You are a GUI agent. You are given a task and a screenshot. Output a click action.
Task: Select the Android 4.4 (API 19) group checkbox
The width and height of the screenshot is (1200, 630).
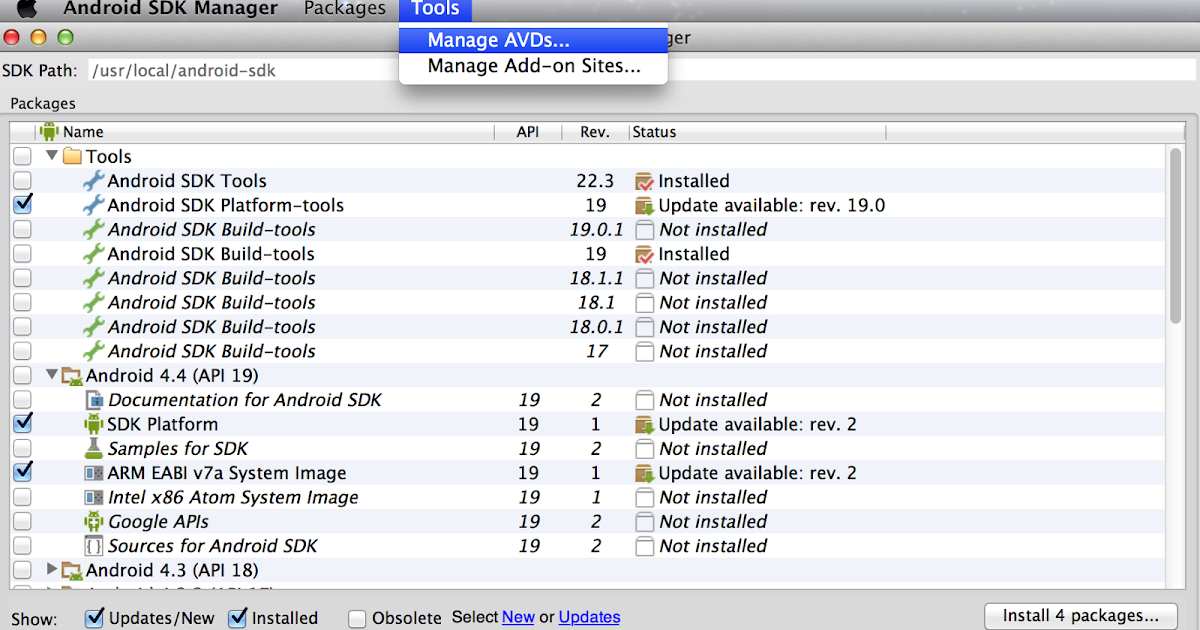[x=22, y=376]
